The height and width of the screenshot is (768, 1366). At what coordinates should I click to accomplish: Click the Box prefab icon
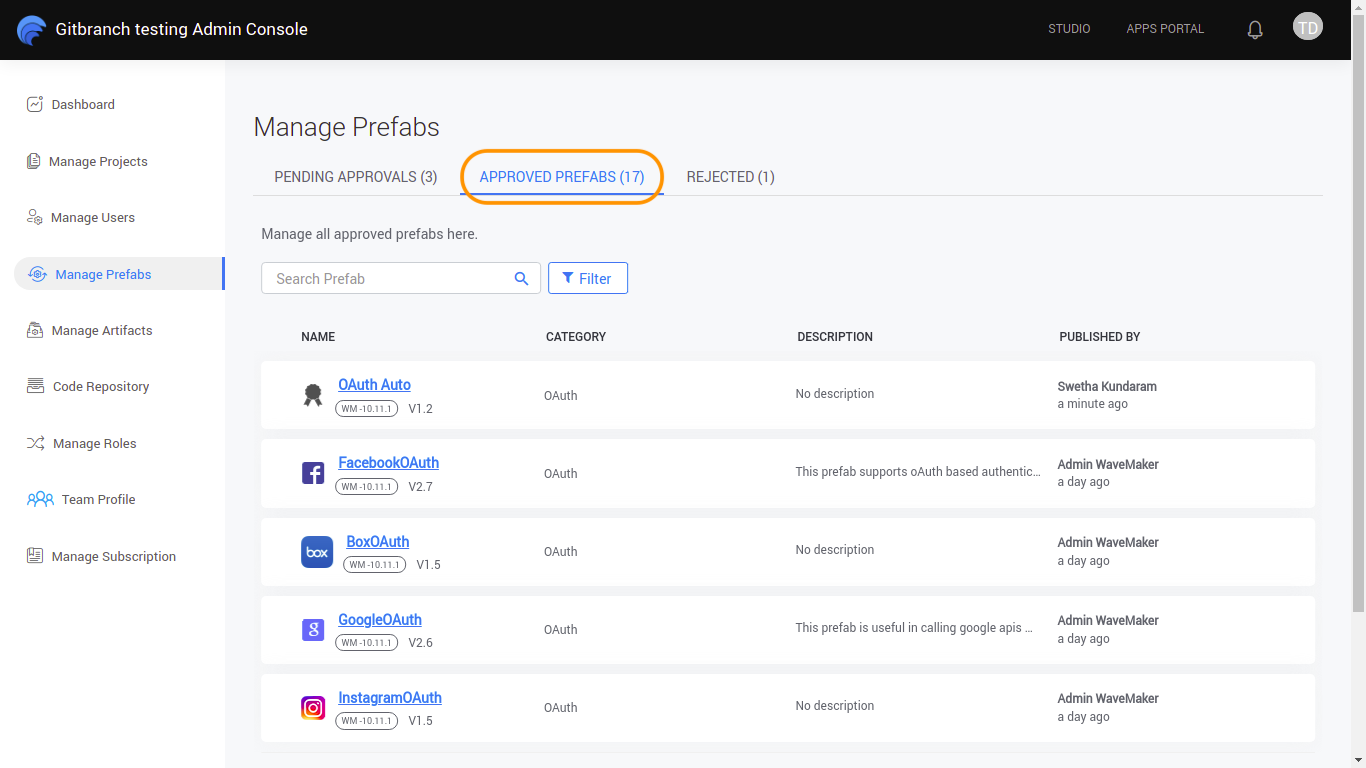coord(317,552)
